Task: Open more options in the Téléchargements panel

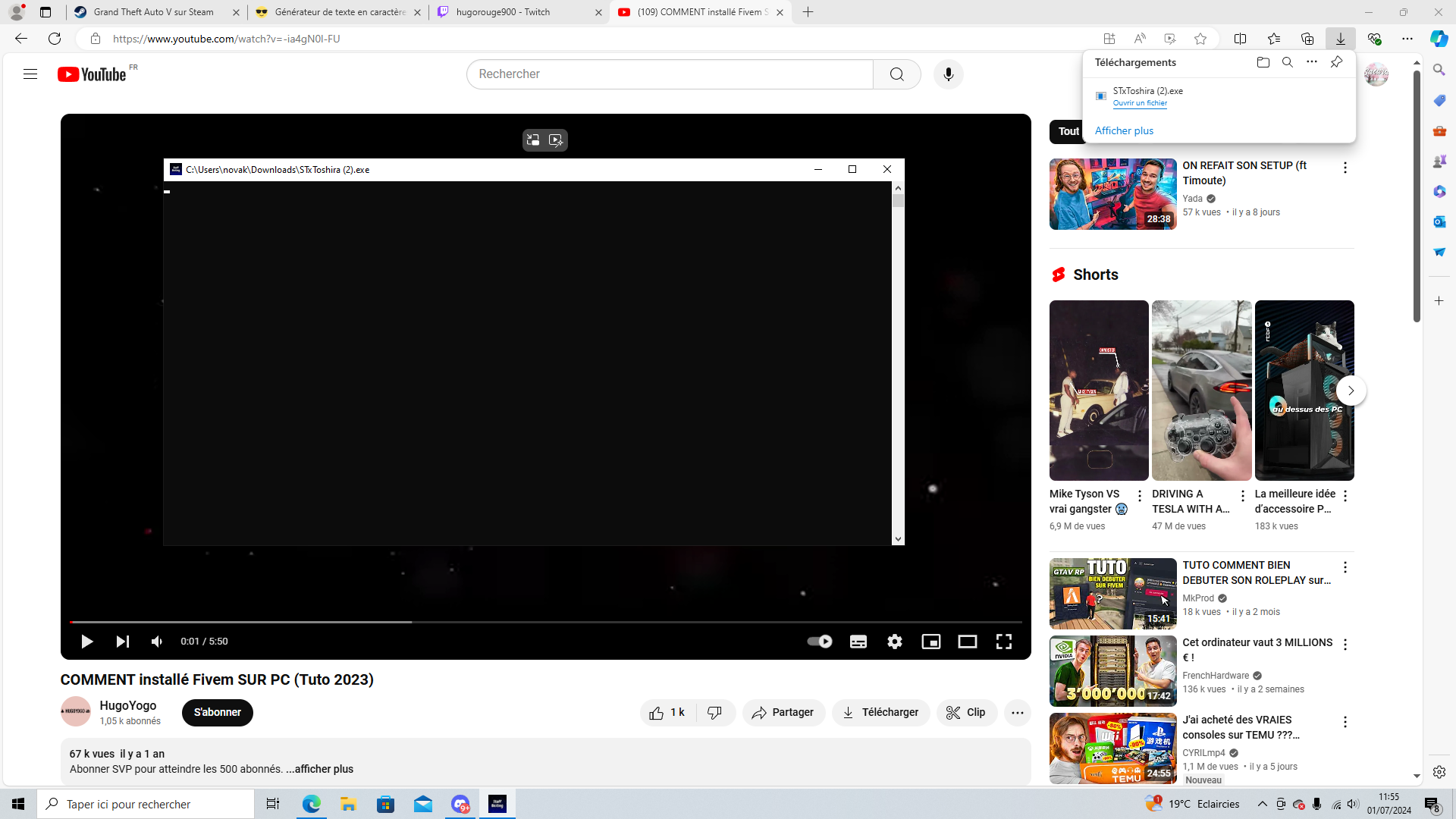Action: [1312, 62]
